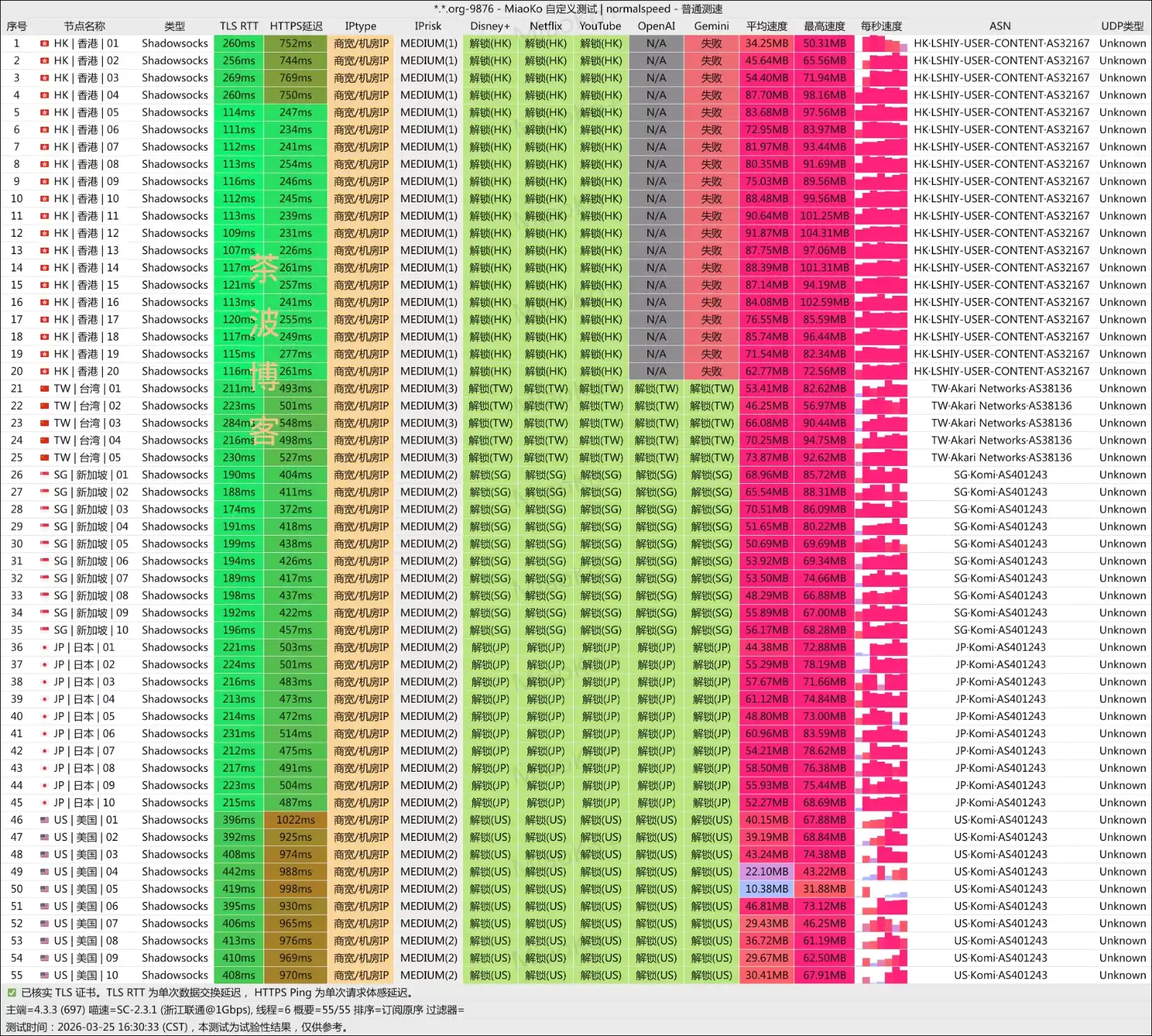Image resolution: width=1152 pixels, height=1036 pixels.
Task: Click the Taiwan flag beside TW | 台湾 | 03
Action: 45,423
